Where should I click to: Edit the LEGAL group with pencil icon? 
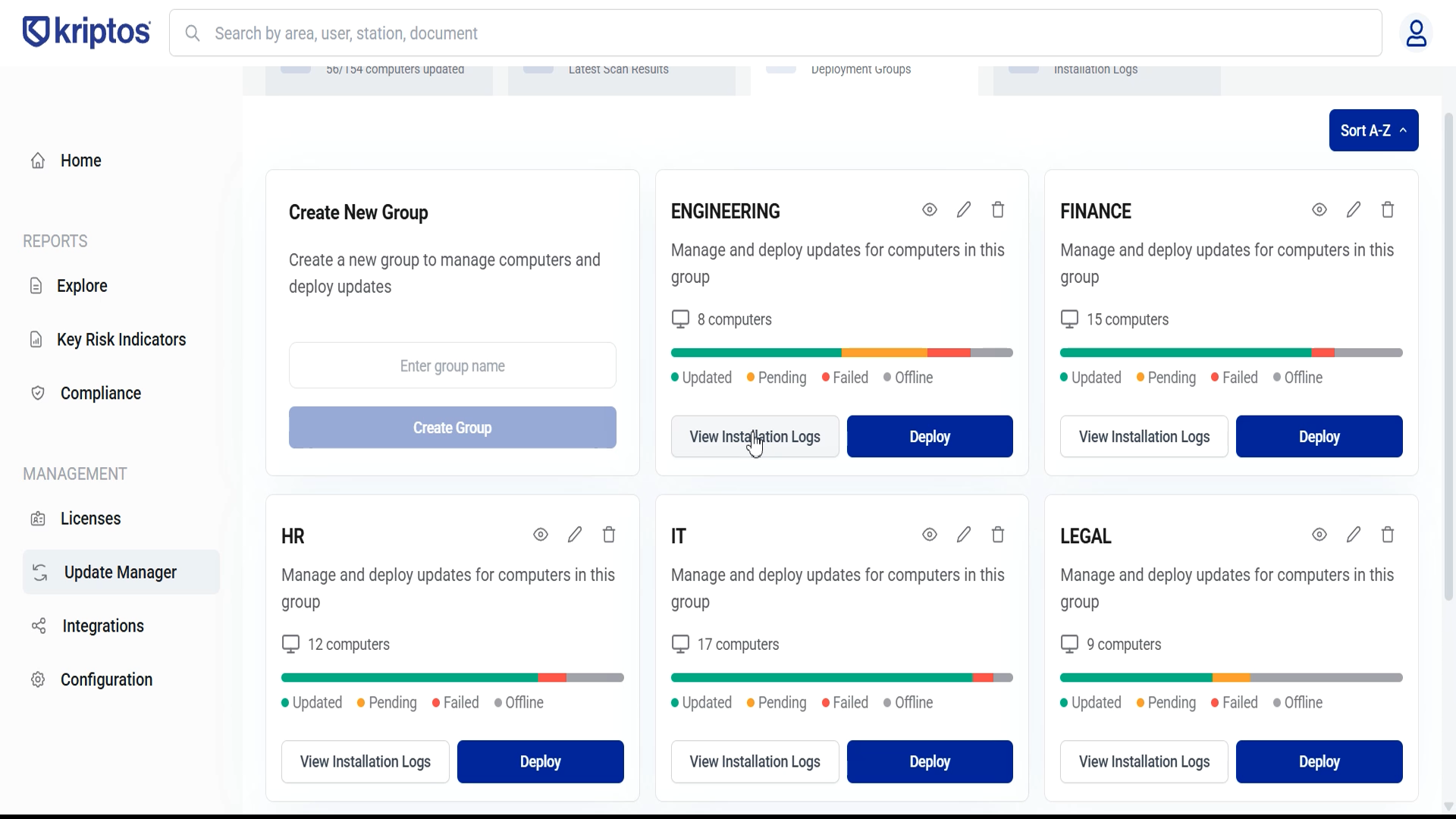click(x=1354, y=535)
